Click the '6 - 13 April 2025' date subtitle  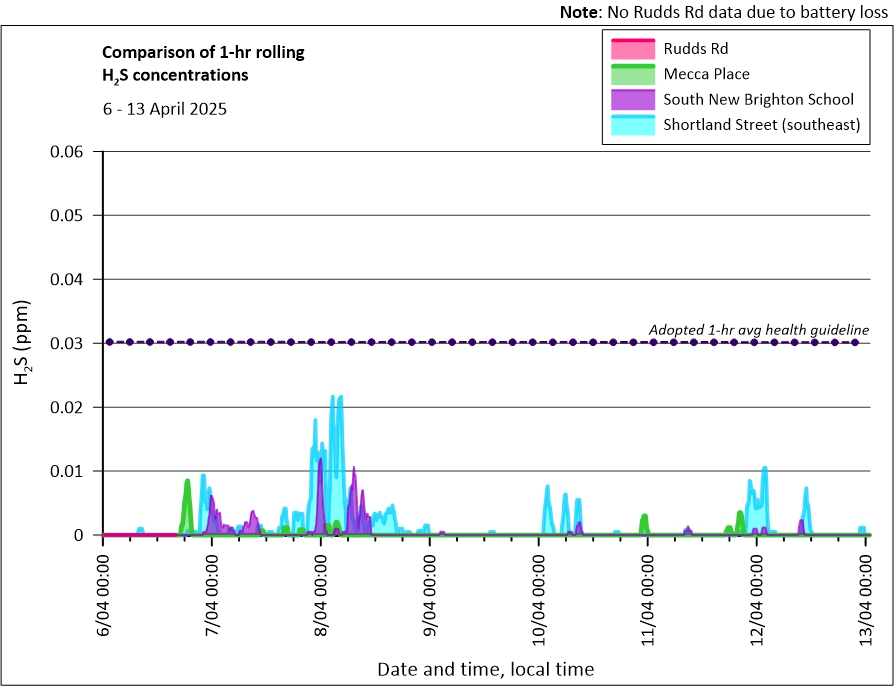[165, 109]
